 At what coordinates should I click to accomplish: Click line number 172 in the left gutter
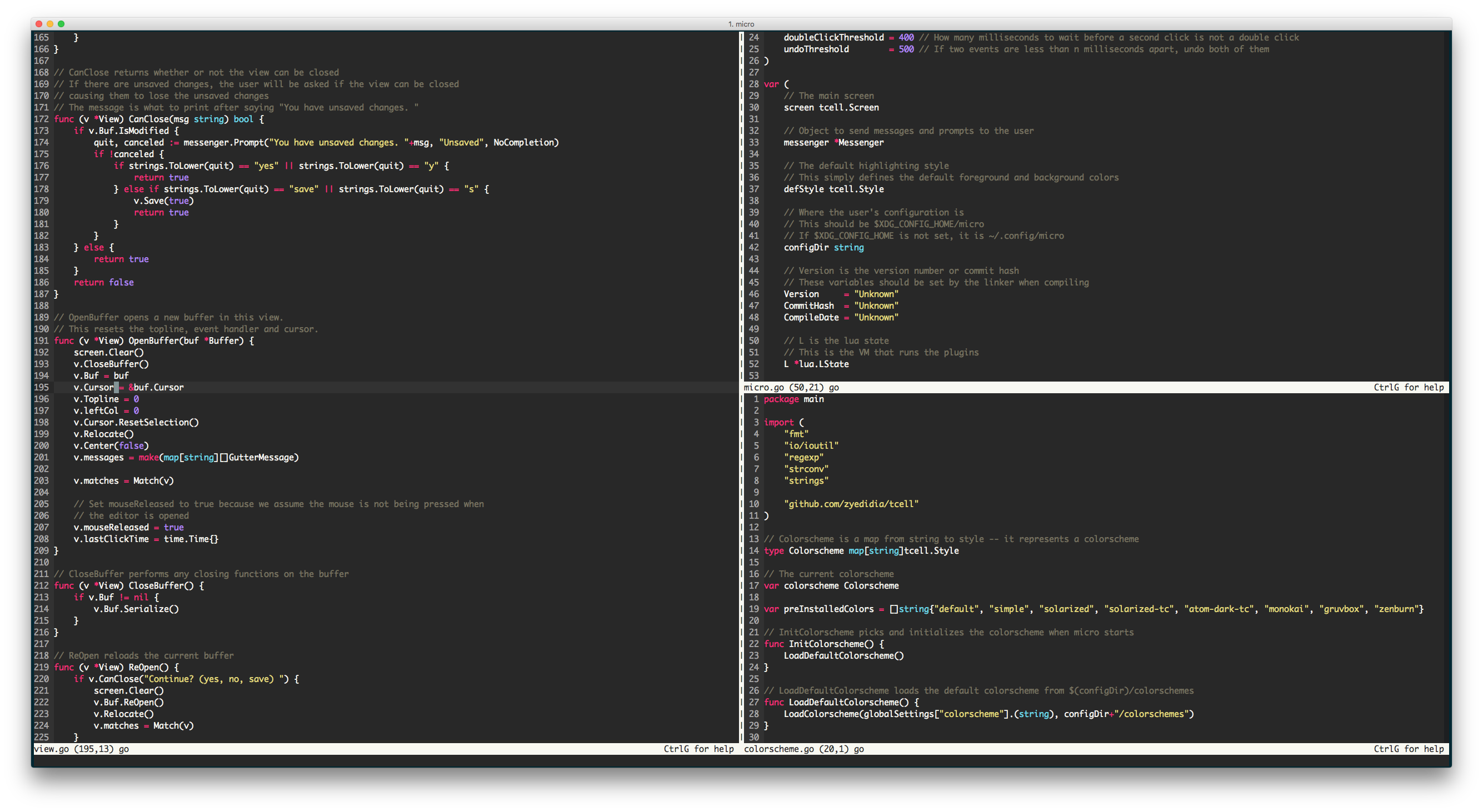[x=42, y=119]
